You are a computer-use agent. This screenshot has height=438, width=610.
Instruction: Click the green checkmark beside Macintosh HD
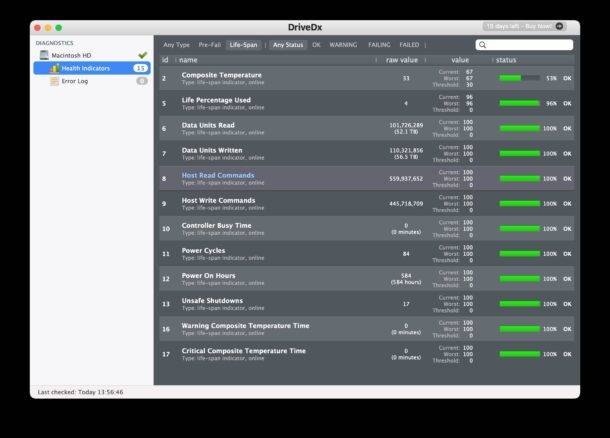[x=143, y=55]
